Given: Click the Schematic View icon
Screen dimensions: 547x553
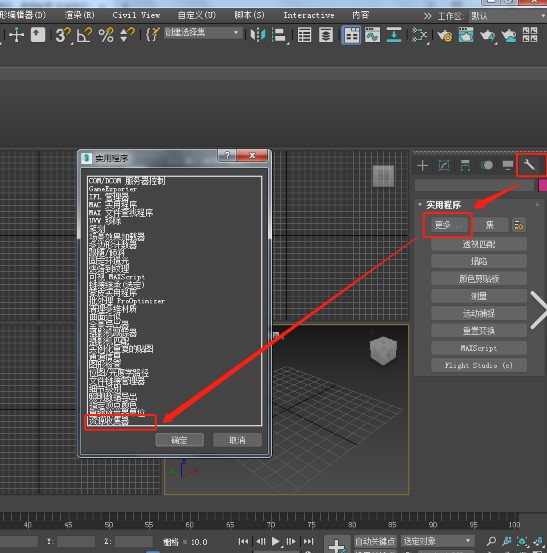Looking at the screenshot, I should coord(419,35).
